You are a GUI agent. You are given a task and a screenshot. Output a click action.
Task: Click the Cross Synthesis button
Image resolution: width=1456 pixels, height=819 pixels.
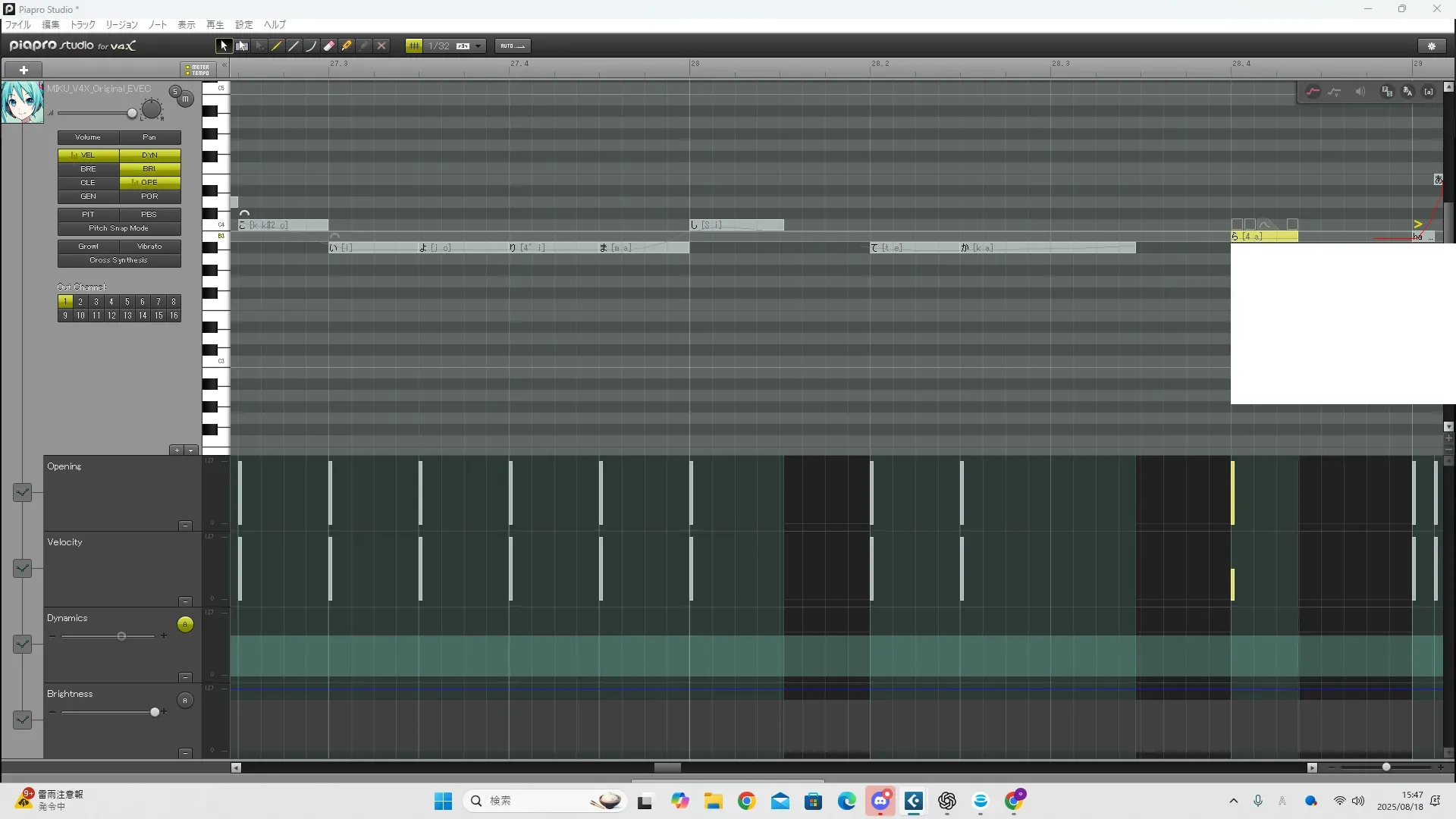coord(119,260)
